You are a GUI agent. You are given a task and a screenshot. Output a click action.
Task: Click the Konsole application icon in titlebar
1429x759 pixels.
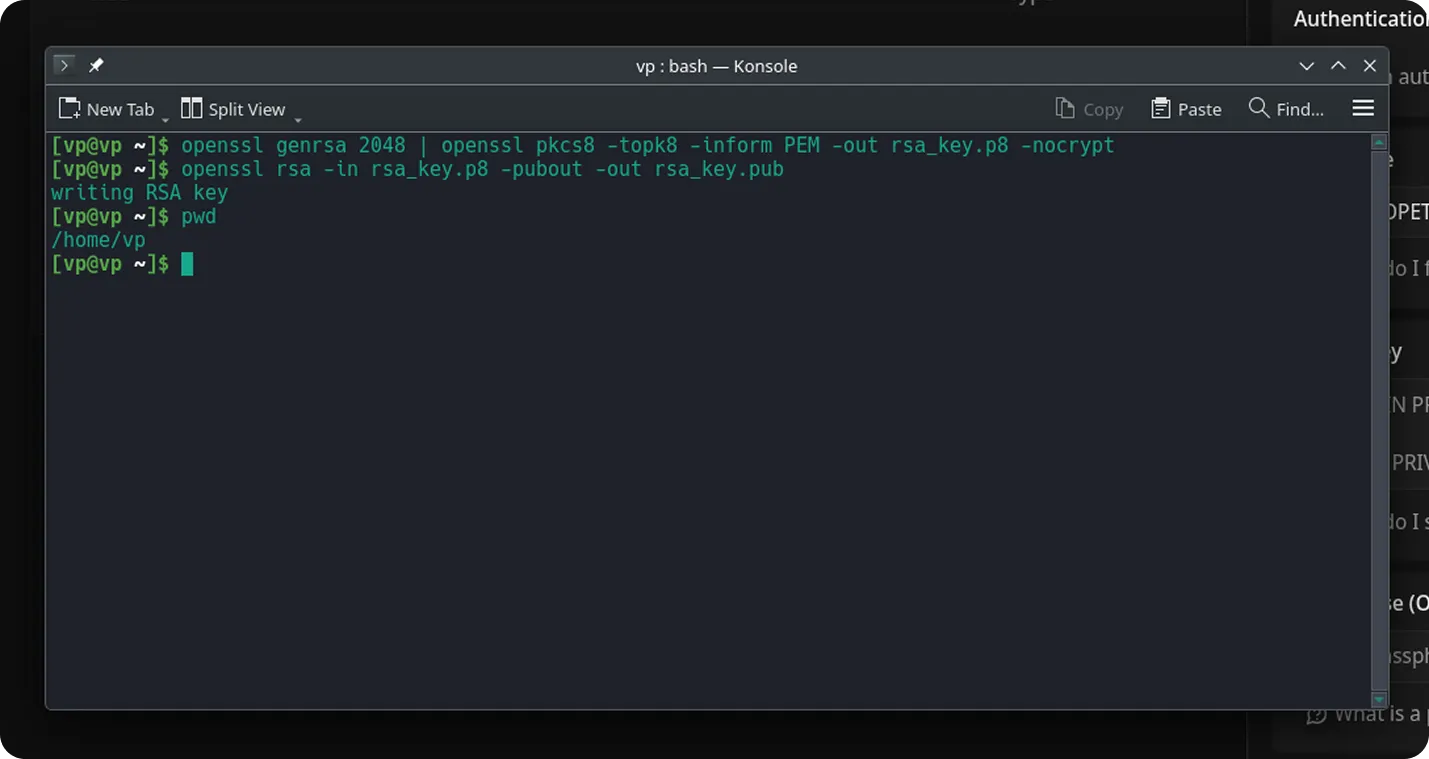click(x=64, y=65)
